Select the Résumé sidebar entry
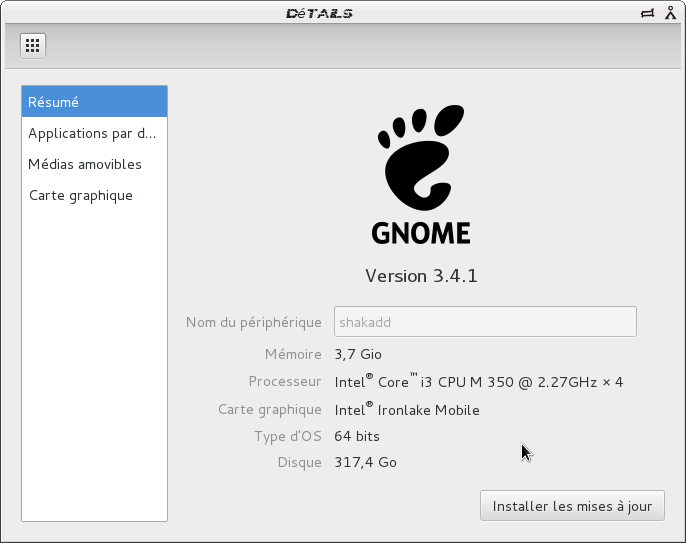 [94, 102]
